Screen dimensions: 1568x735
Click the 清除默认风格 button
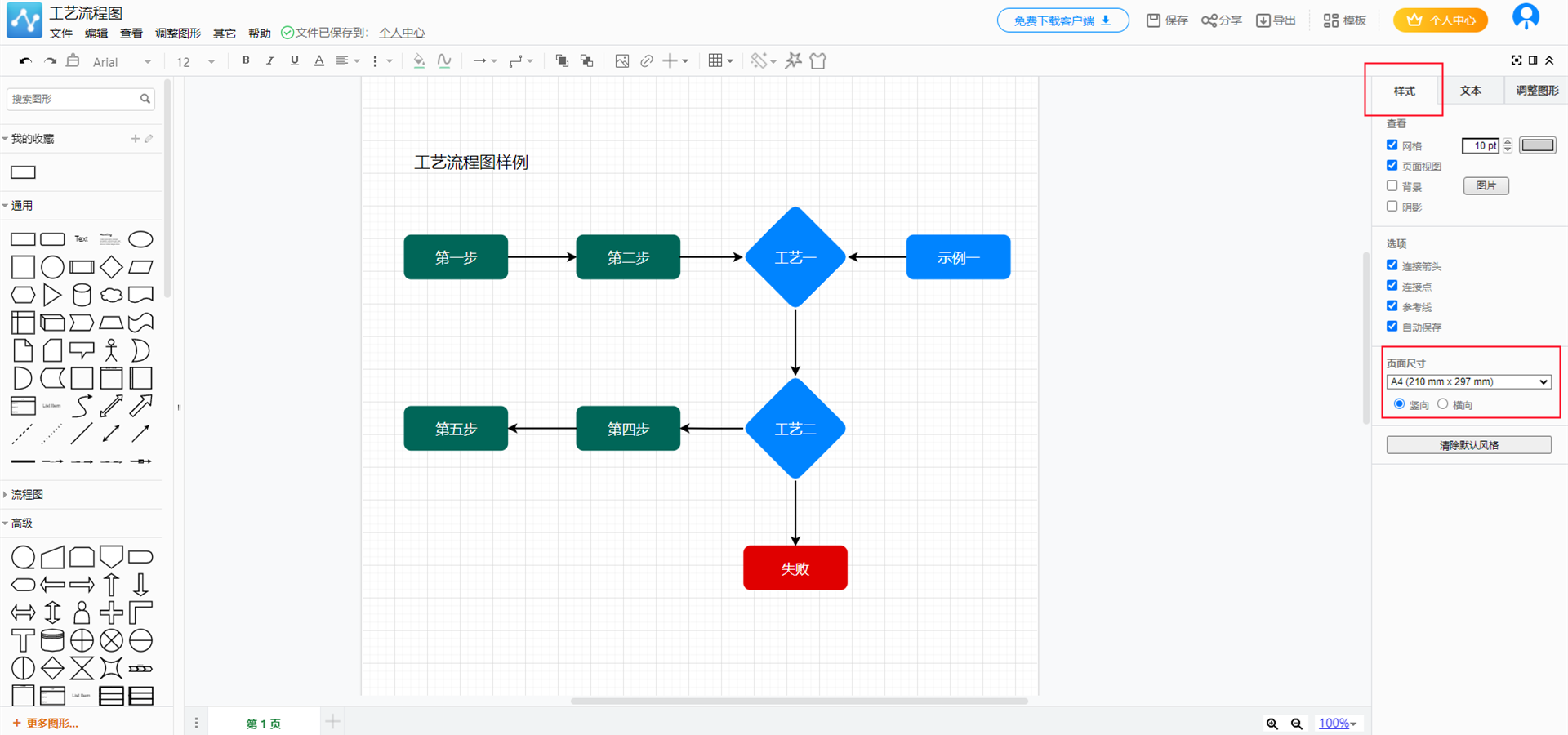pos(1468,445)
